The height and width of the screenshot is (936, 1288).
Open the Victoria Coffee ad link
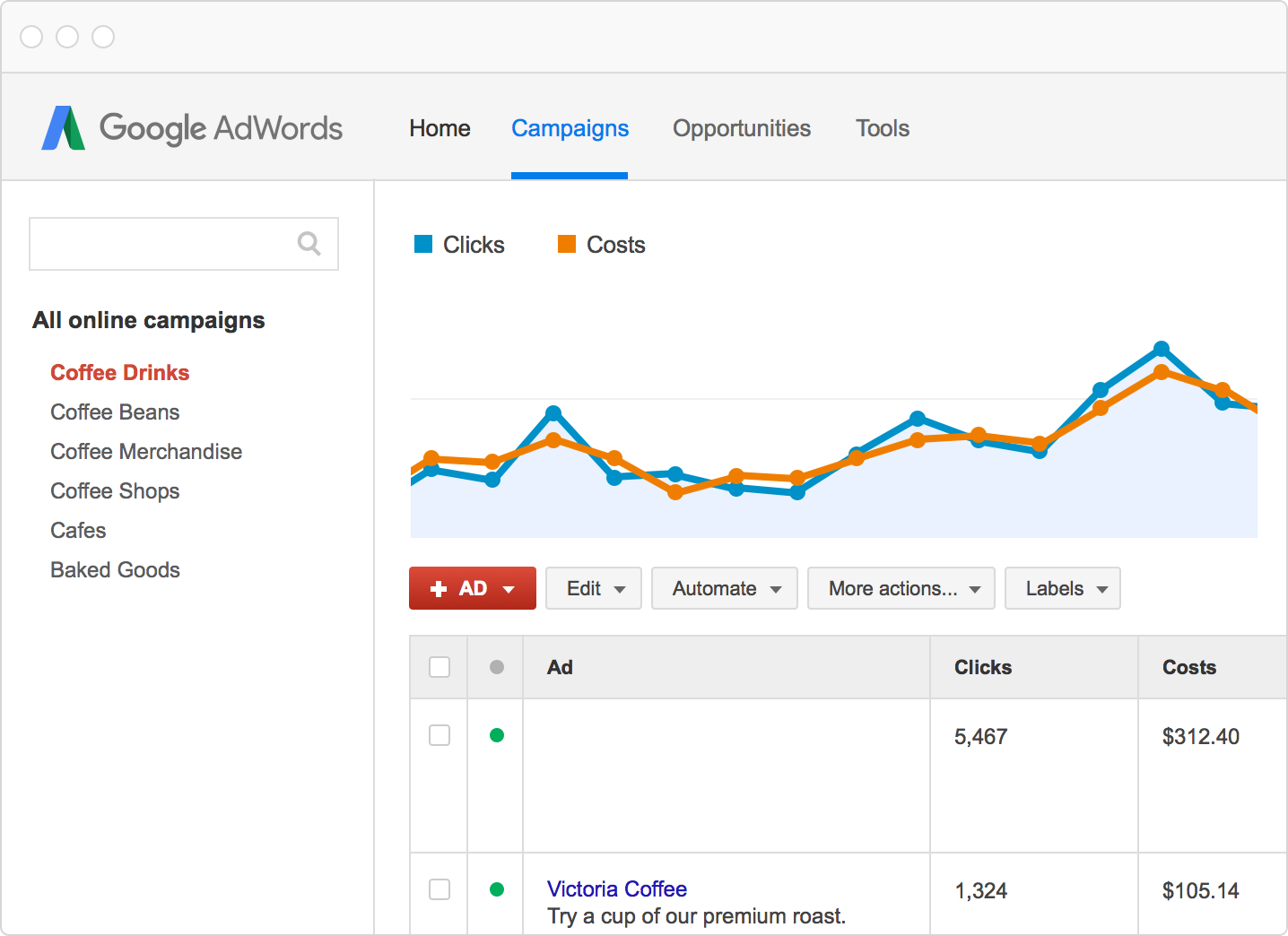616,888
